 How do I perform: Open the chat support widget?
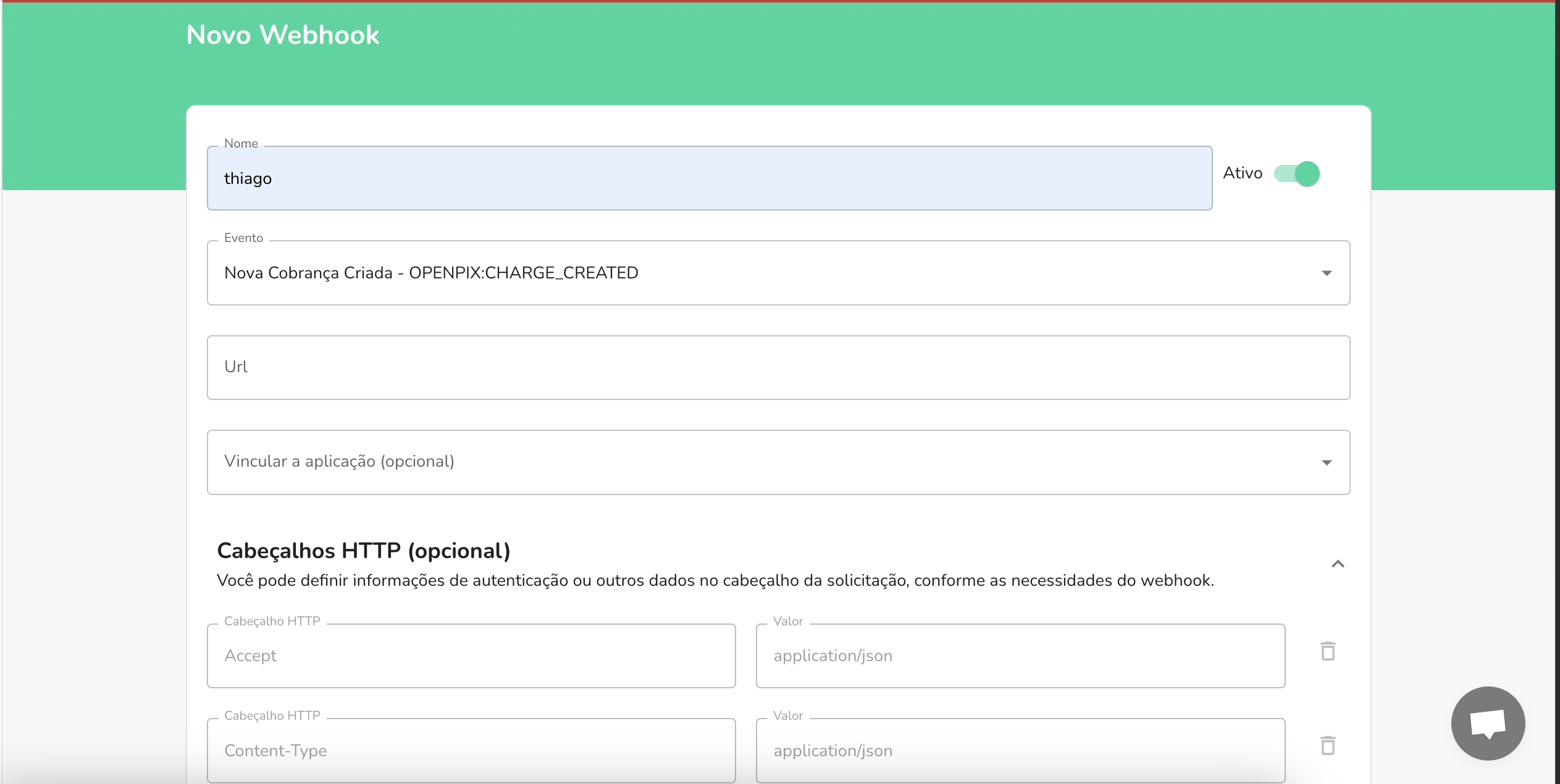coord(1487,722)
